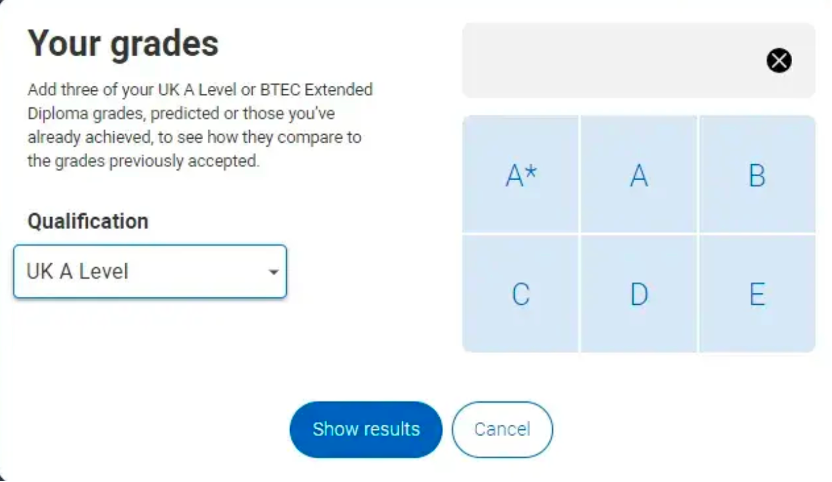Click the 'Your grades' heading
This screenshot has height=482, width=832.
(x=123, y=43)
